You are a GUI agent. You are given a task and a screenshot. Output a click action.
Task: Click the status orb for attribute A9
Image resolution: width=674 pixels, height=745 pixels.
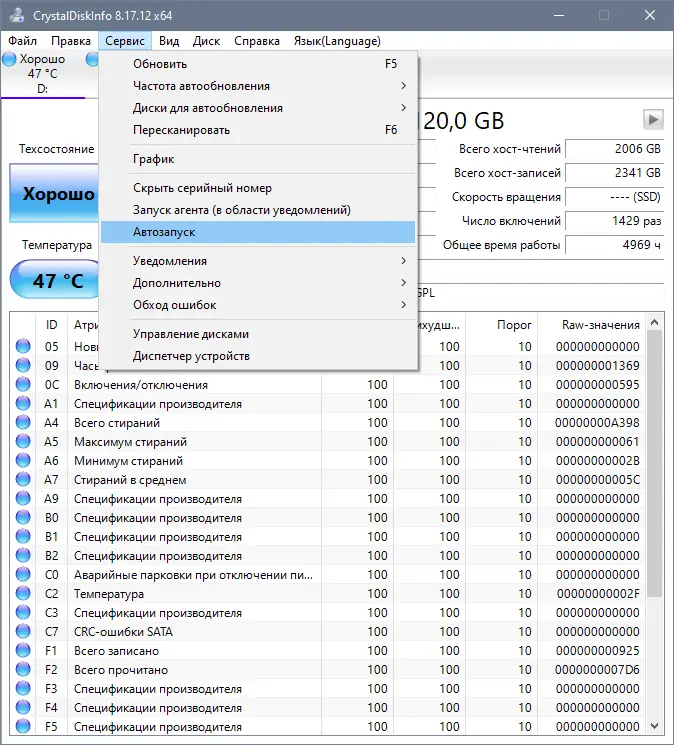coord(23,498)
